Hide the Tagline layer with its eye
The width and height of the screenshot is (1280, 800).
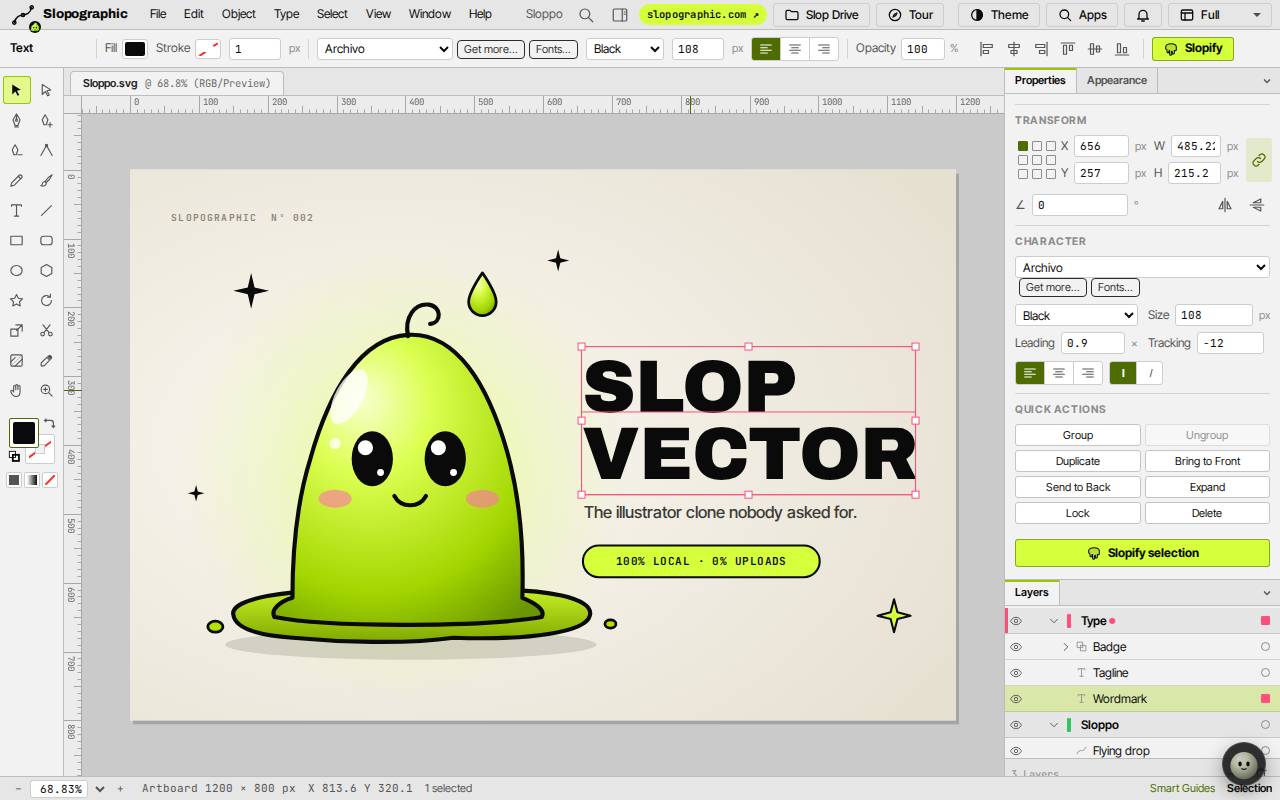click(x=1016, y=673)
